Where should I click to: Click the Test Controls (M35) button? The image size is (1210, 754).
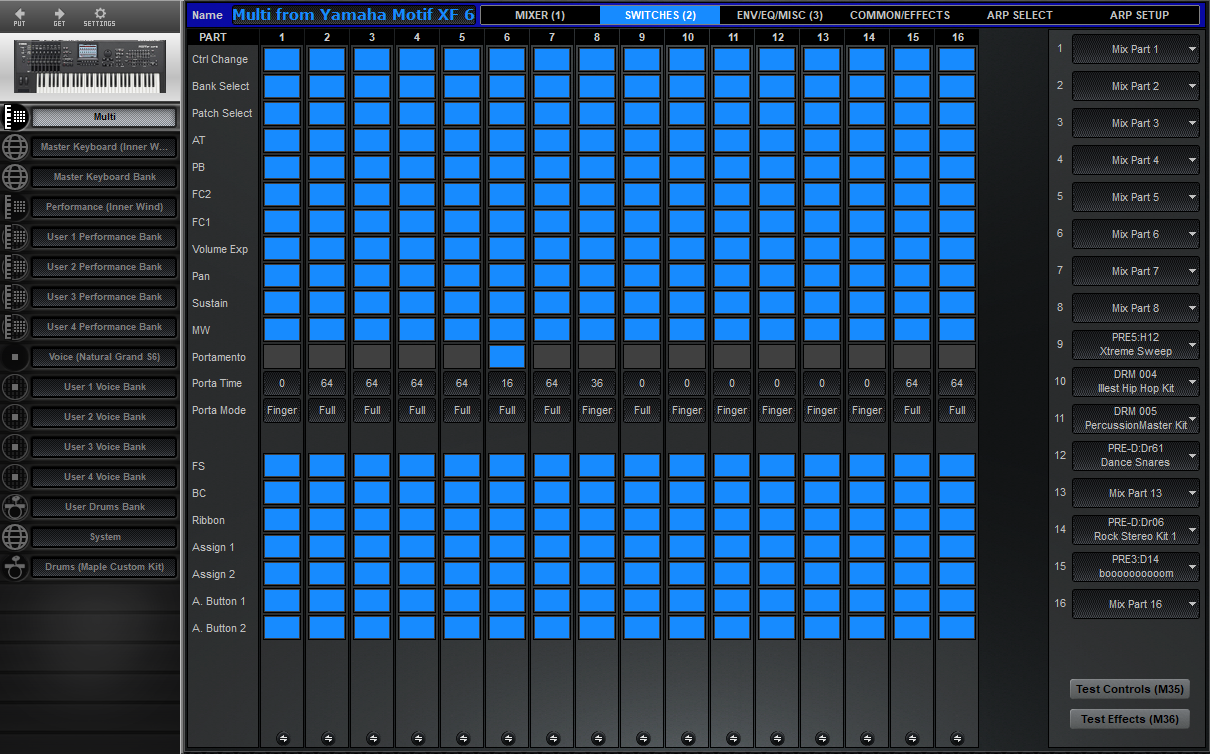point(1128,689)
